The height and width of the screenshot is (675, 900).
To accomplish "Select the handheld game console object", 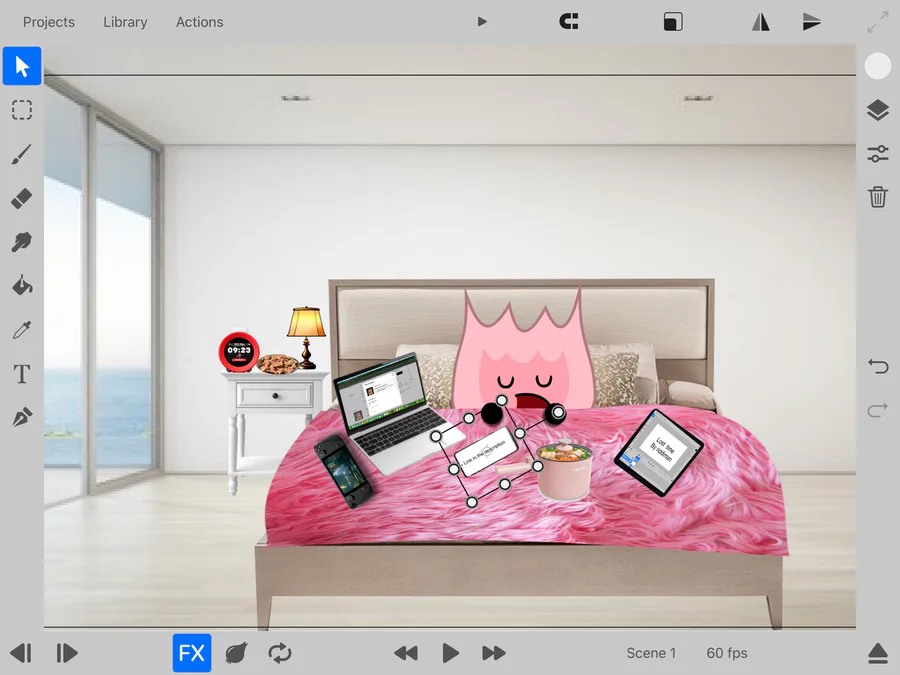I will [x=343, y=471].
